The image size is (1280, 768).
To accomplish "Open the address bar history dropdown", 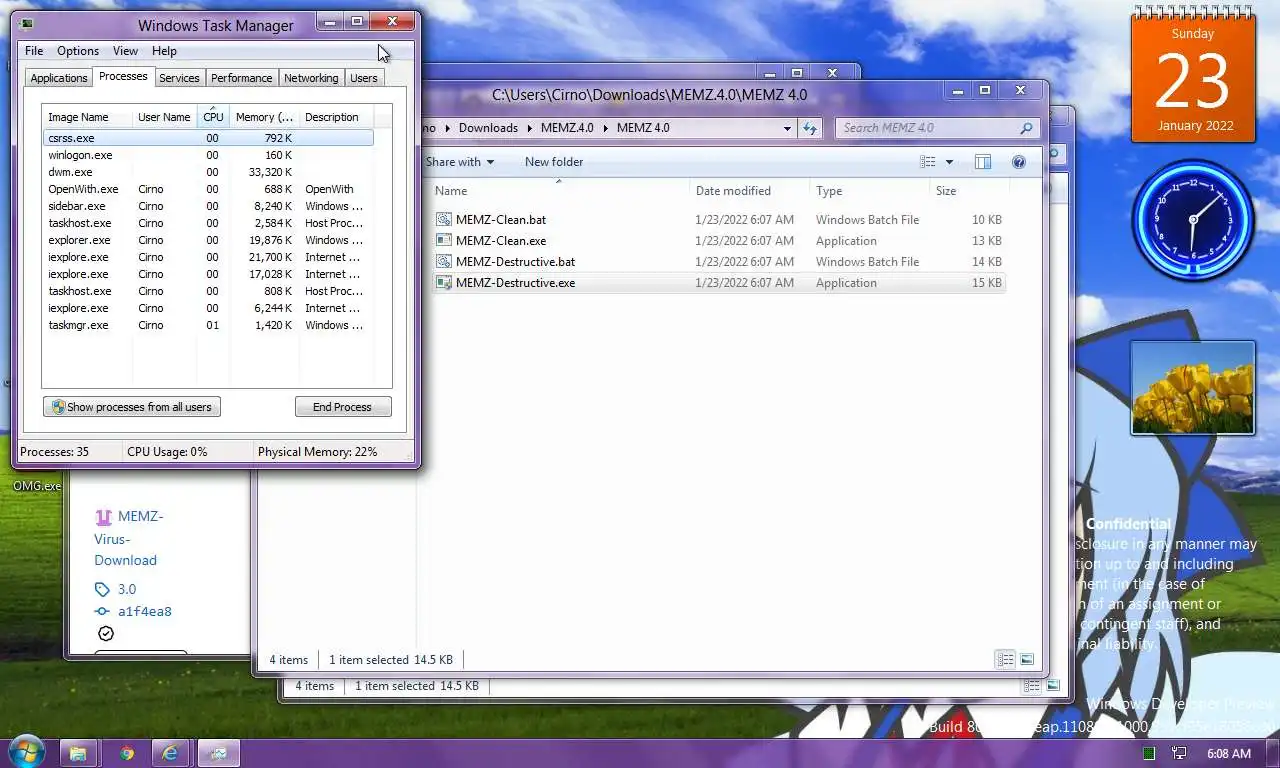I will point(788,128).
